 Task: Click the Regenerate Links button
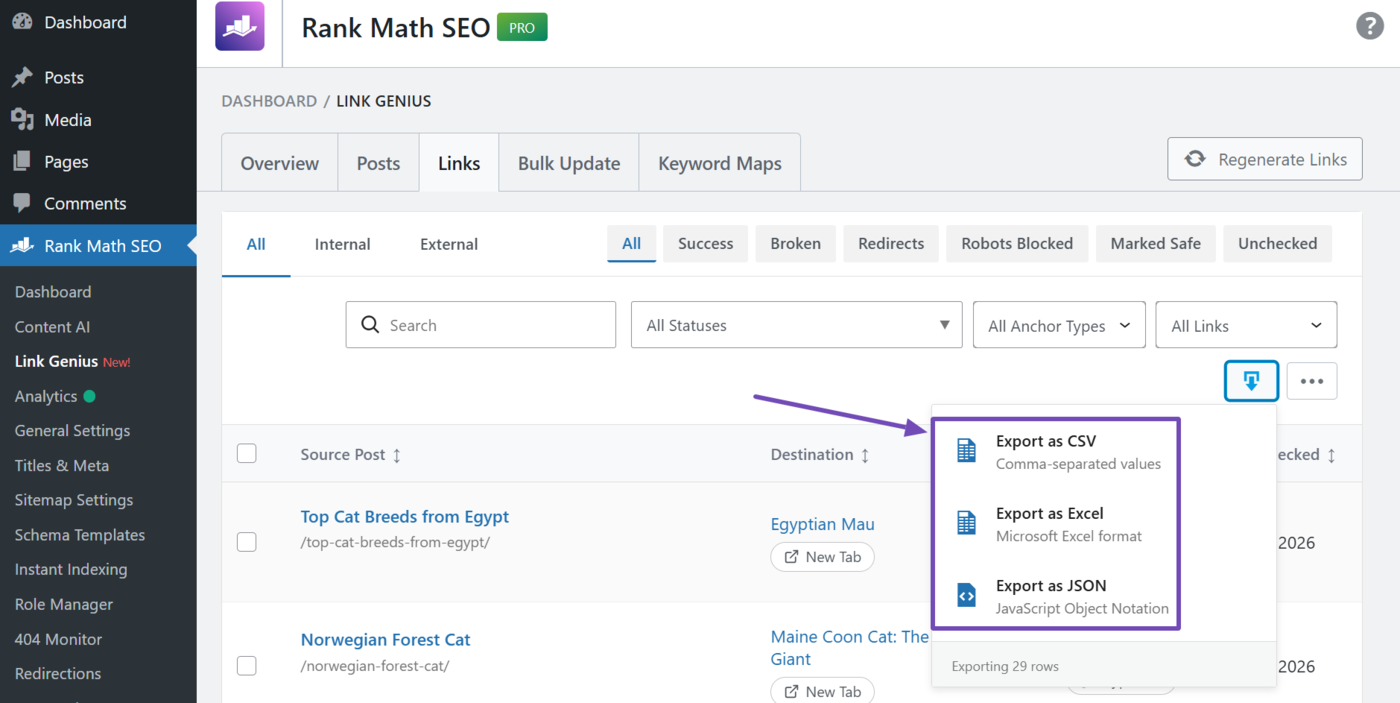pos(1265,159)
